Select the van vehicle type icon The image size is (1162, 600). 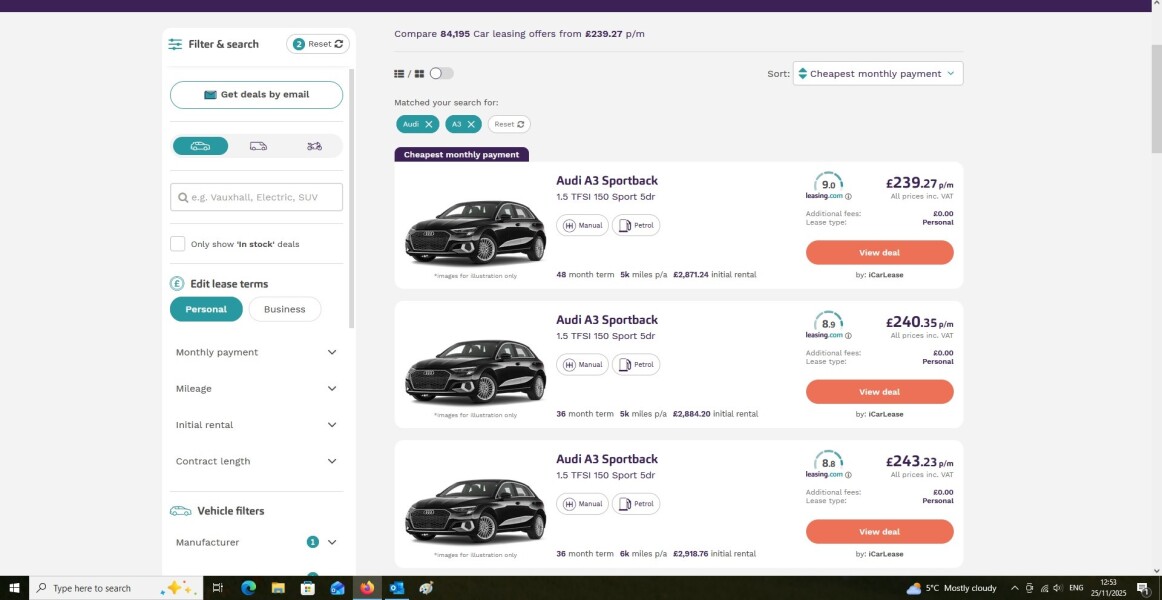click(x=258, y=146)
